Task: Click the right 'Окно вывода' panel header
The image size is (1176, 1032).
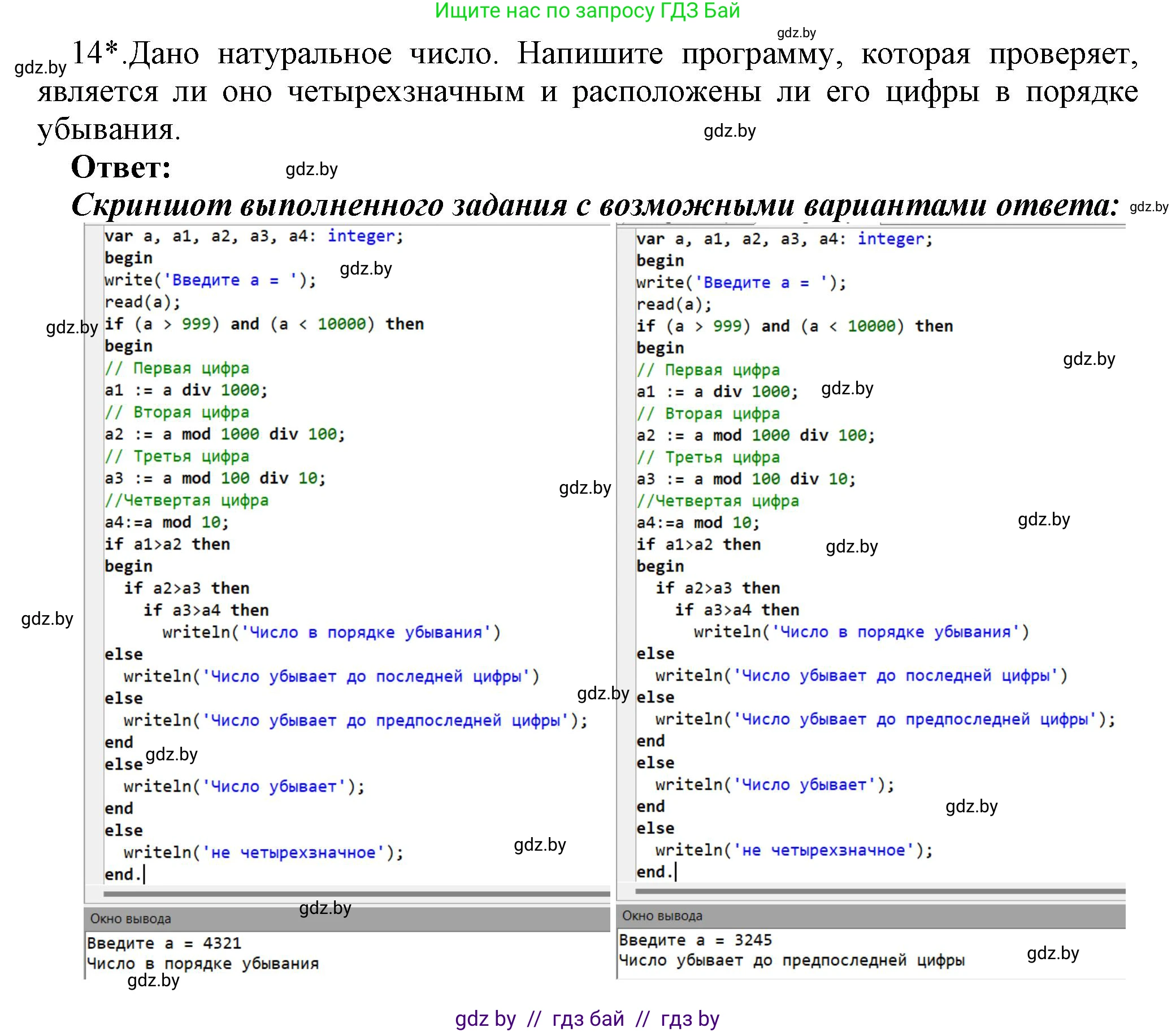Action: click(x=871, y=916)
